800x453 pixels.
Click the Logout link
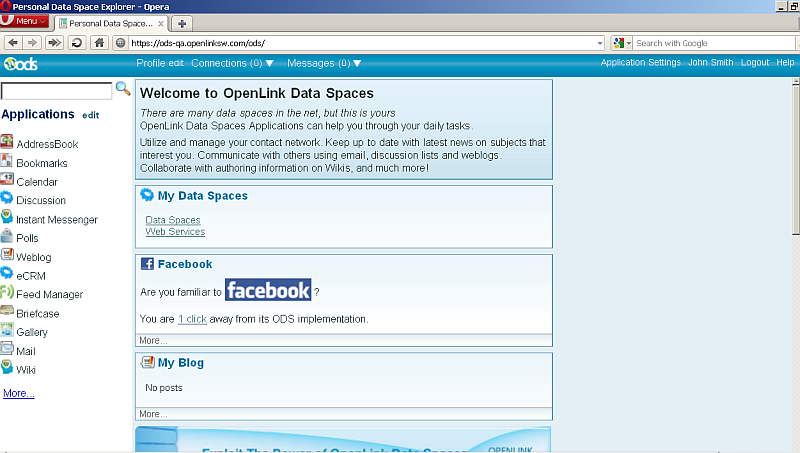[x=755, y=62]
